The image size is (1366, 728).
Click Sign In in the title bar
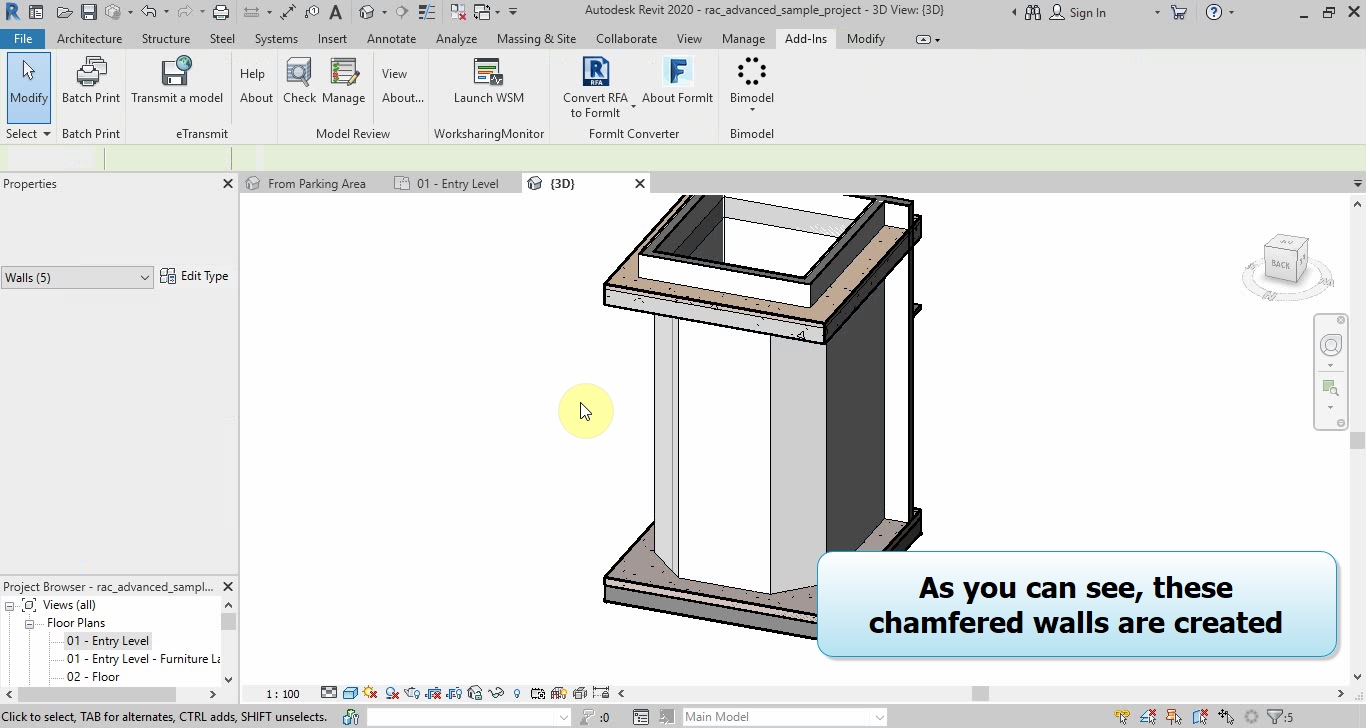[1085, 13]
